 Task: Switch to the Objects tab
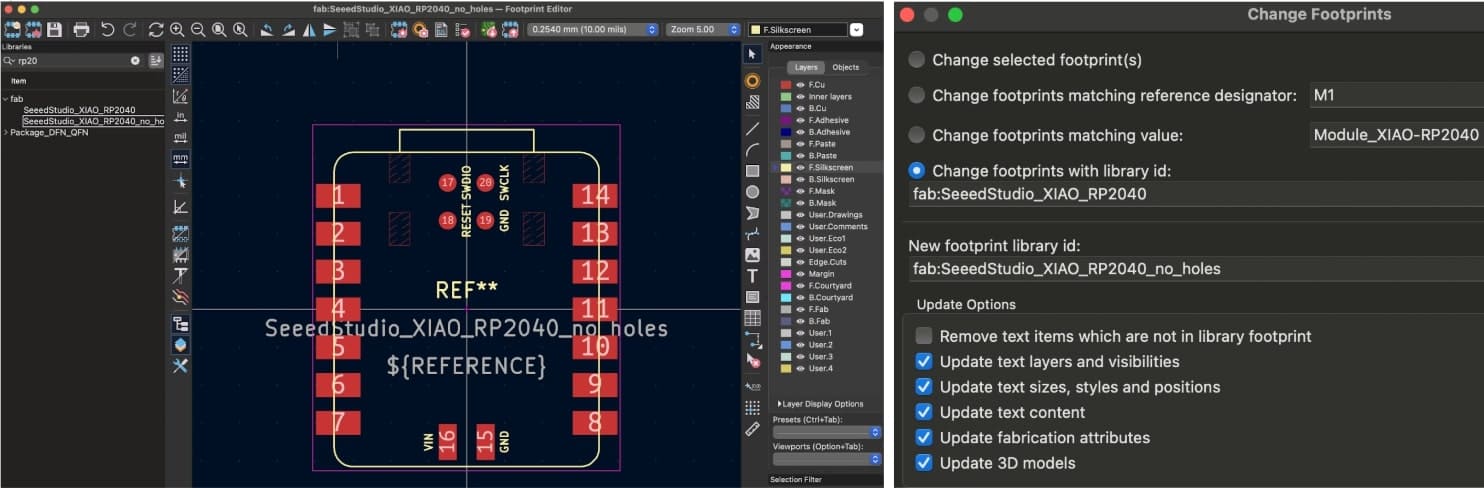click(845, 67)
